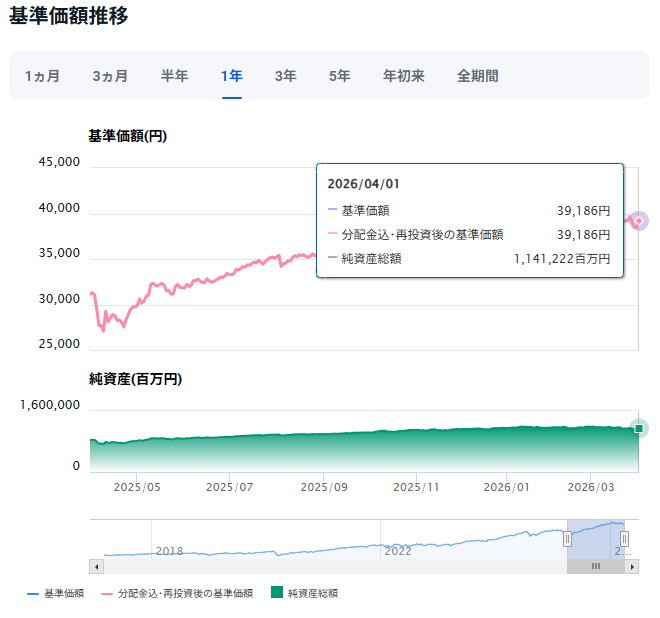Viewport: 660px width, 618px height.
Task: Switch chart to 3年 range
Action: (285, 76)
